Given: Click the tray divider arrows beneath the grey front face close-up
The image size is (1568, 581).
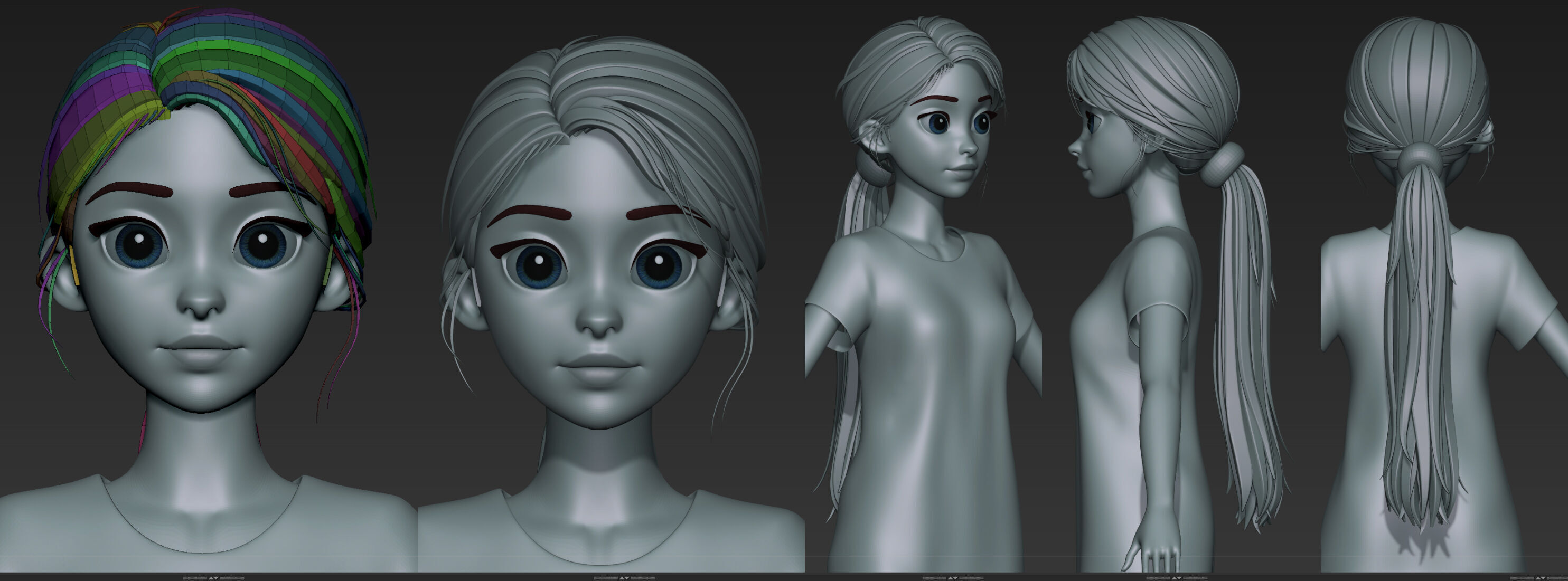Looking at the screenshot, I should 625,578.
